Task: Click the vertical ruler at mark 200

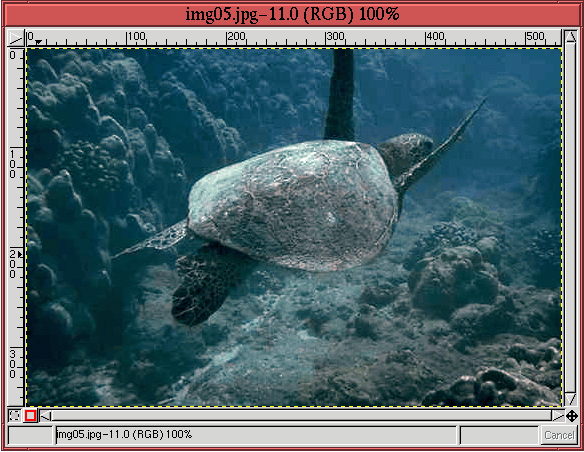Action: point(13,264)
